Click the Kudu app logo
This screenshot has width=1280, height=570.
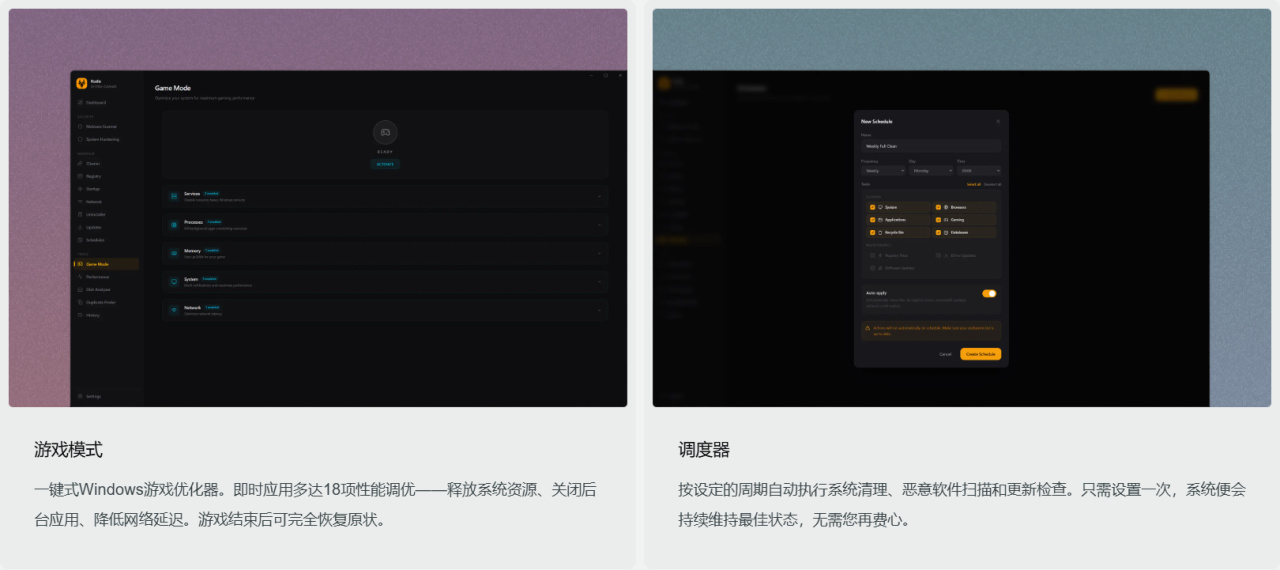(82, 83)
